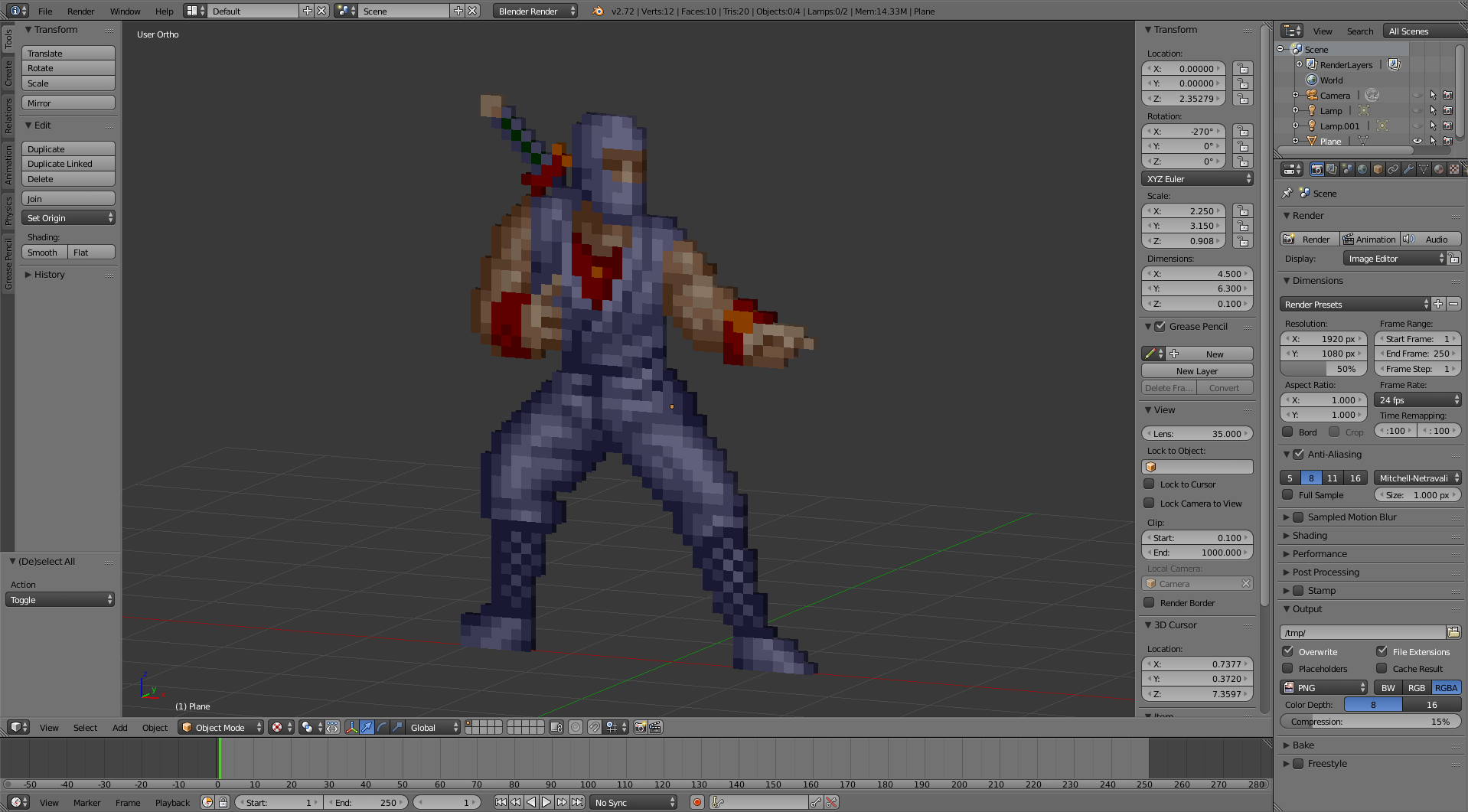Open the Object Mode dropdown
This screenshot has width=1468, height=812.
pos(220,727)
